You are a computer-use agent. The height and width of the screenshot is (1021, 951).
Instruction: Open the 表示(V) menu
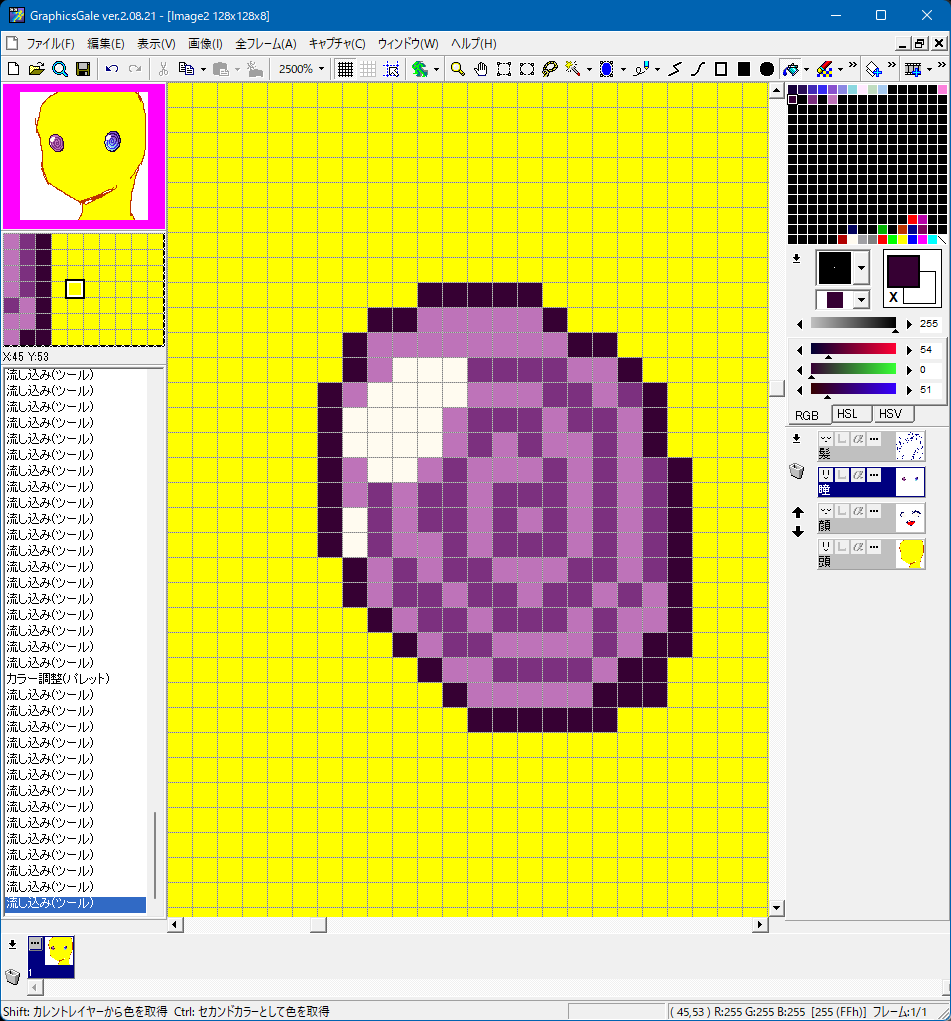click(x=156, y=44)
